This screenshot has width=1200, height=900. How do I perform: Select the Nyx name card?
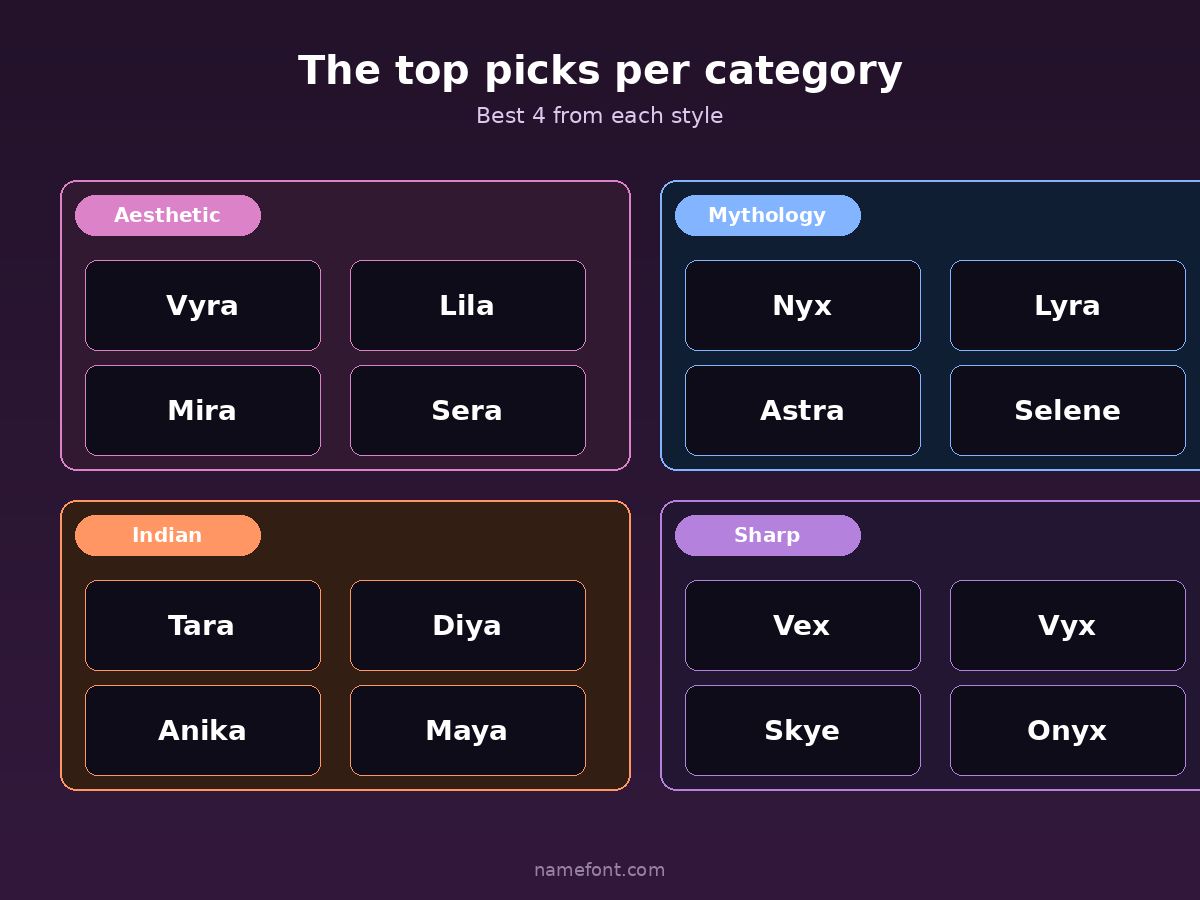(x=802, y=306)
